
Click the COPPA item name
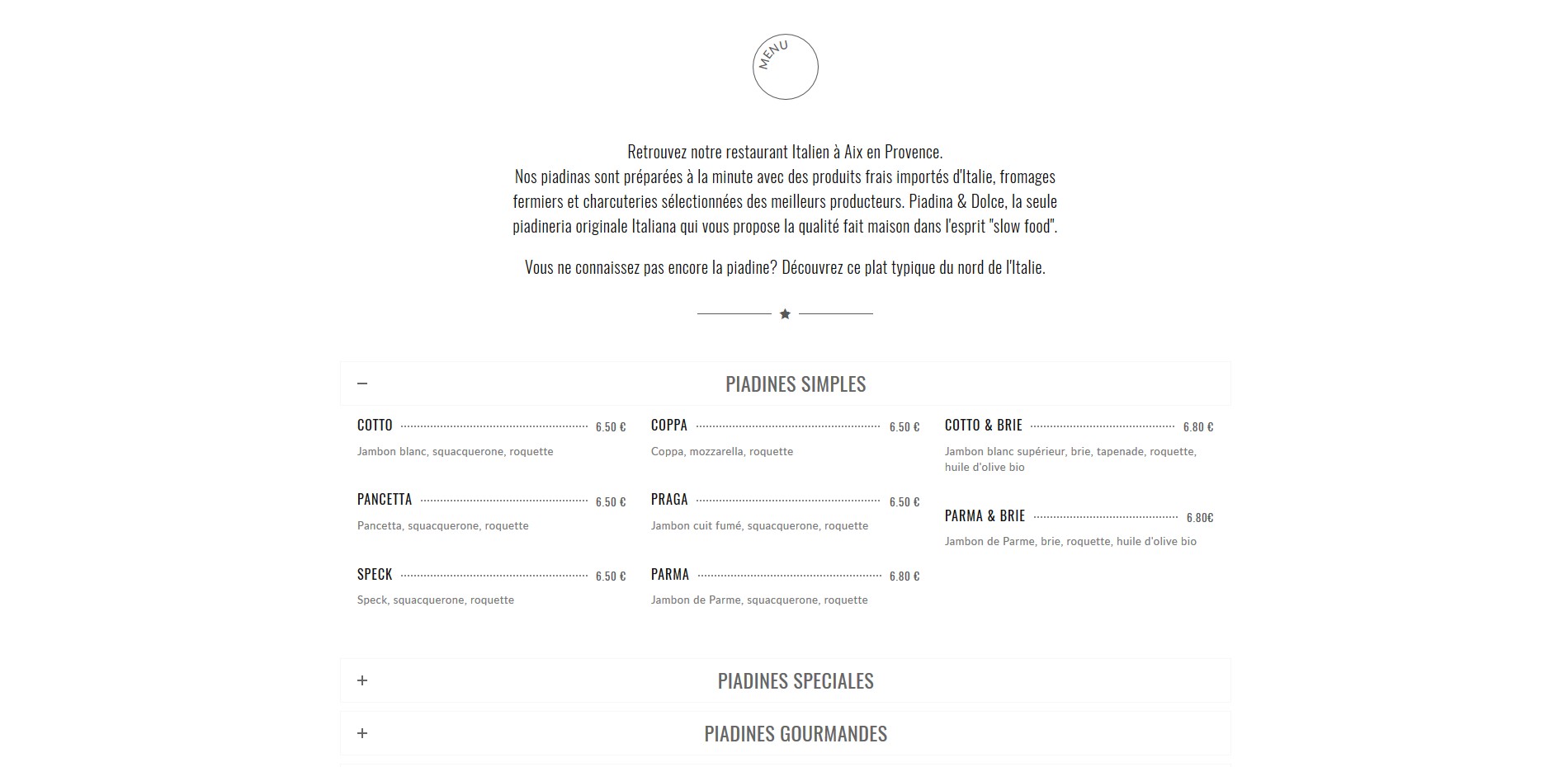coord(669,426)
